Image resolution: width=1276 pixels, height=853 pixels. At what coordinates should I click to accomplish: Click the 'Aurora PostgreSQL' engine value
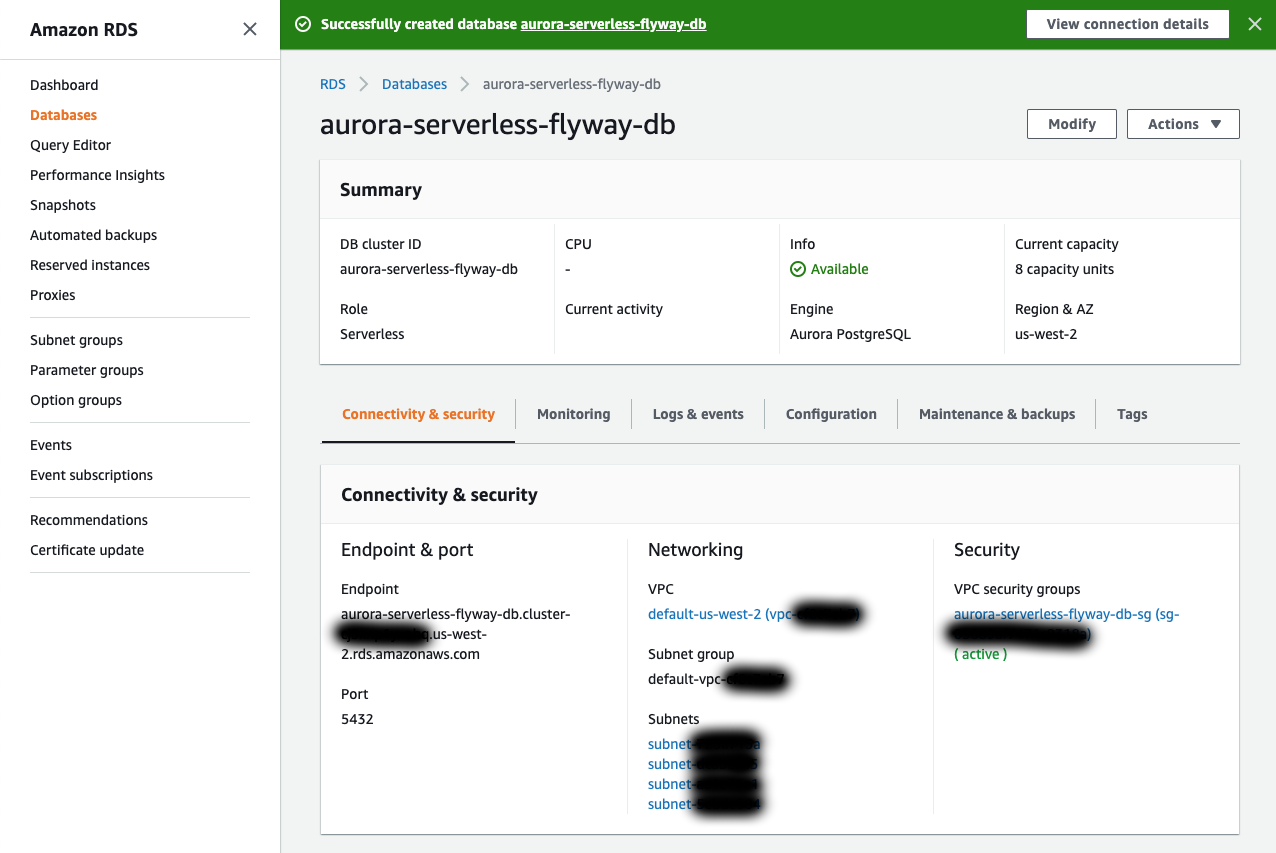point(850,334)
